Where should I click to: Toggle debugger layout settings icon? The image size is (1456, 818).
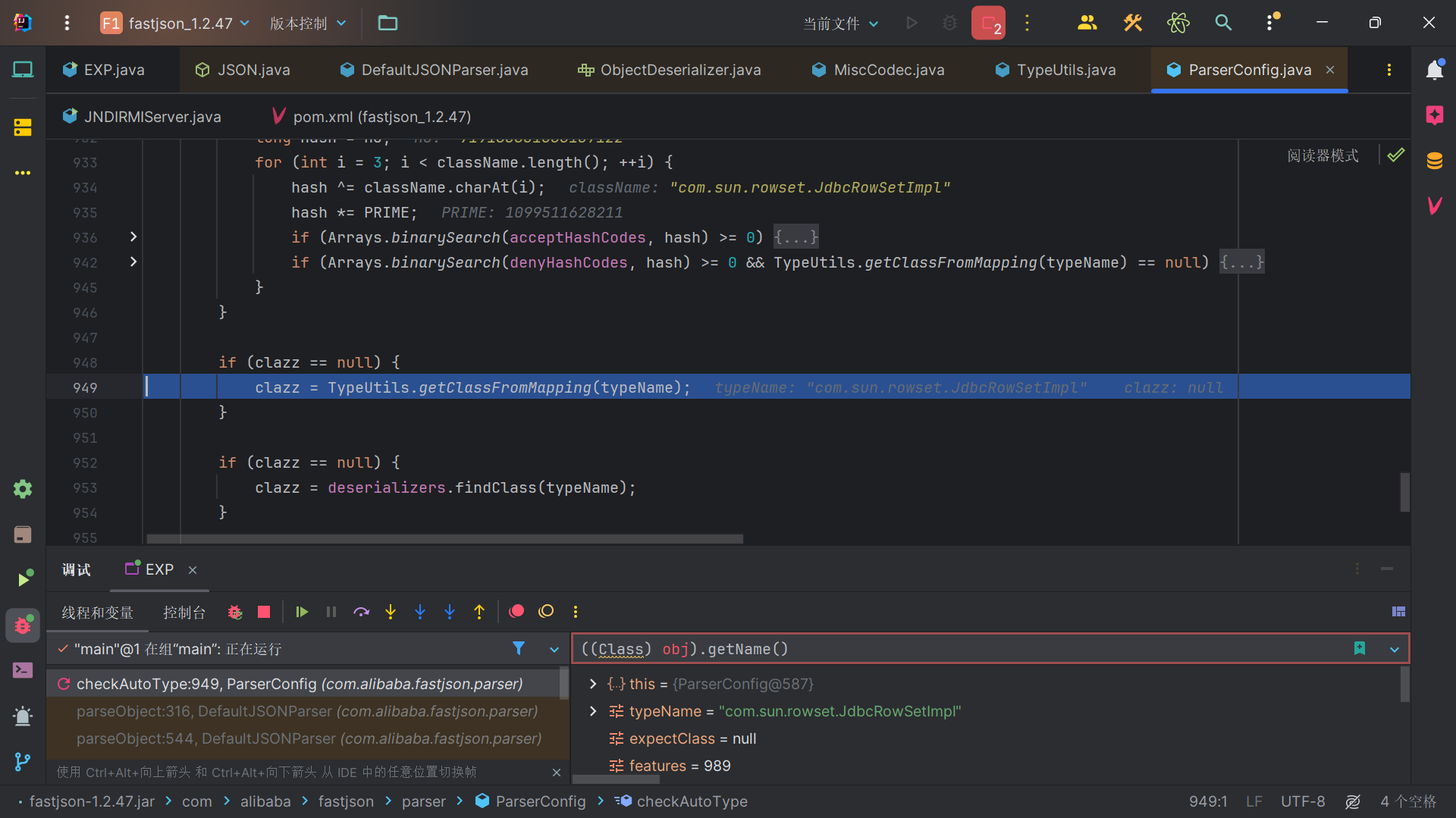[1399, 612]
